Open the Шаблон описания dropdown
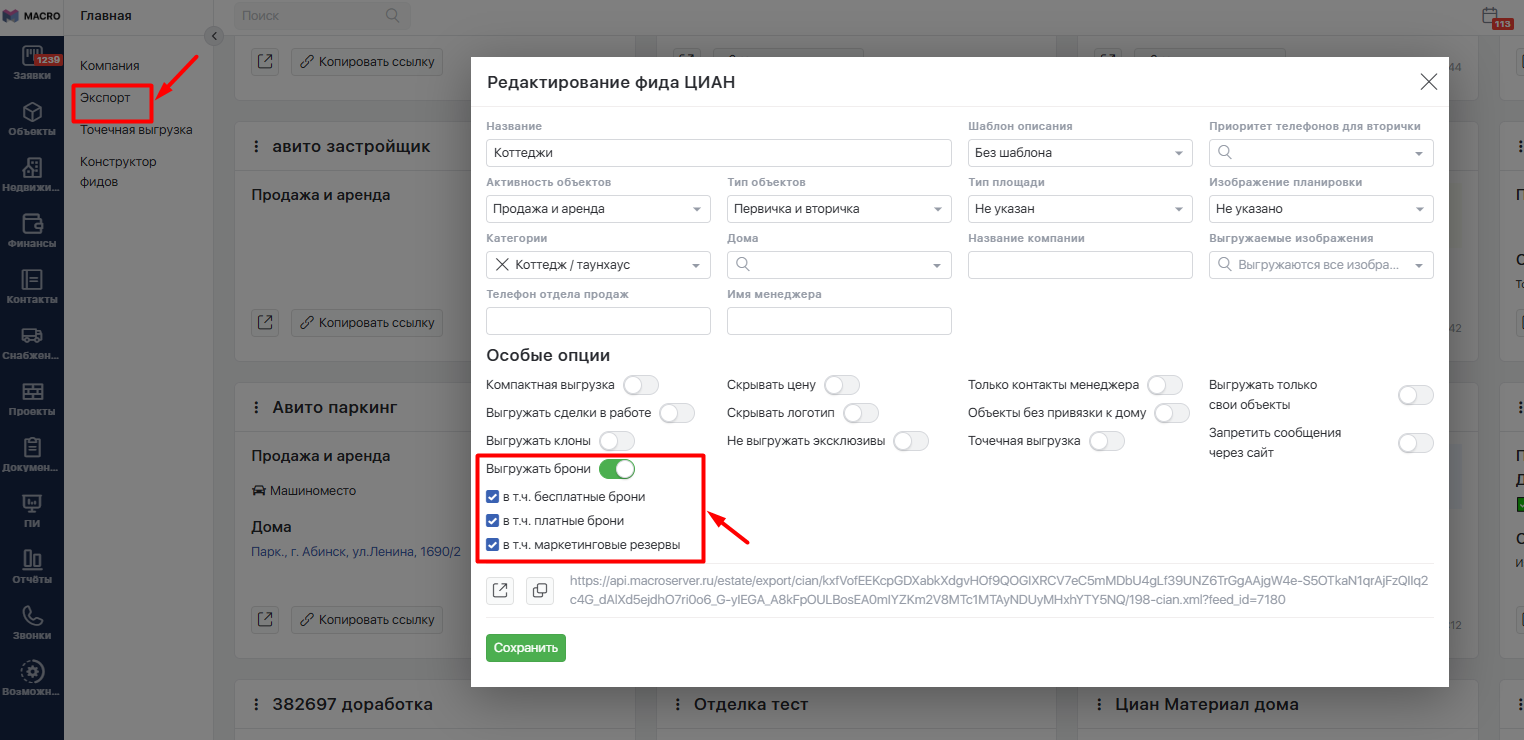Screen dimensions: 1524x740 point(1080,153)
